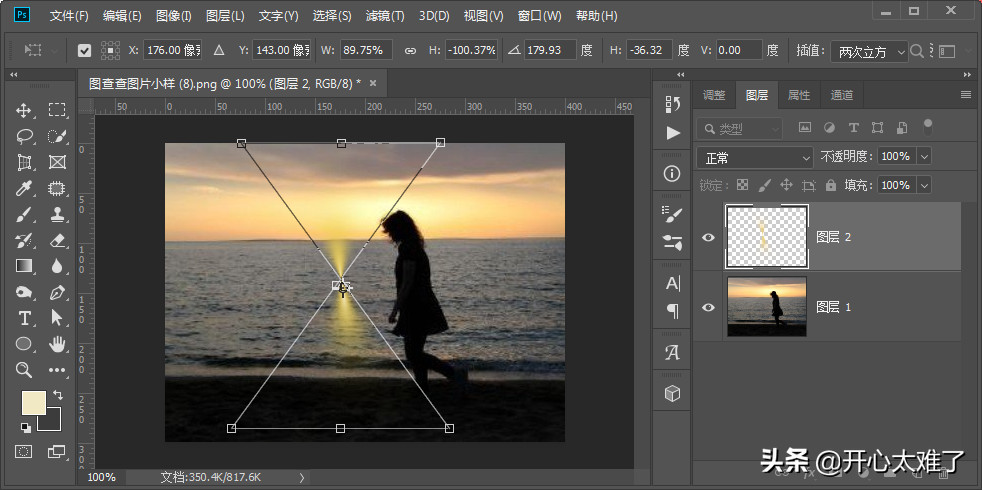Toggle visibility of layer 图层 1

[x=709, y=307]
